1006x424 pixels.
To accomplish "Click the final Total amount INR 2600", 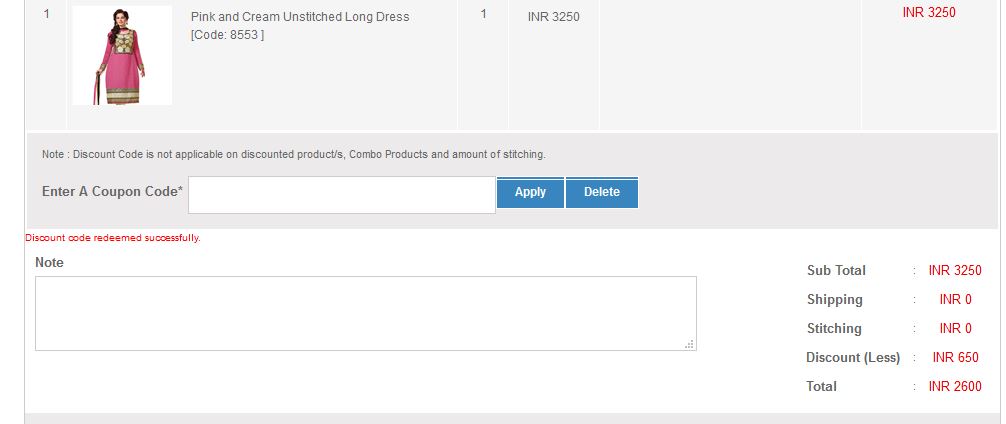I will point(955,387).
